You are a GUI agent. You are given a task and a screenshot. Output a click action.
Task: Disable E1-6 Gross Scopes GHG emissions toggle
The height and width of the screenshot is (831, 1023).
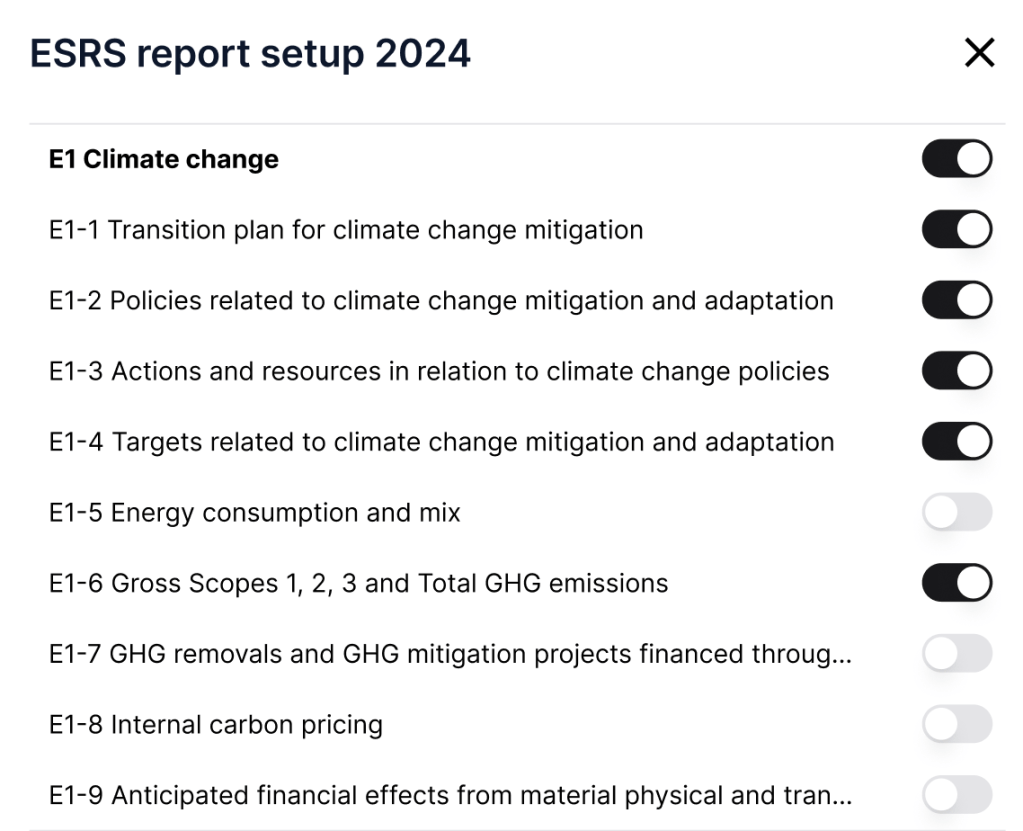[956, 583]
